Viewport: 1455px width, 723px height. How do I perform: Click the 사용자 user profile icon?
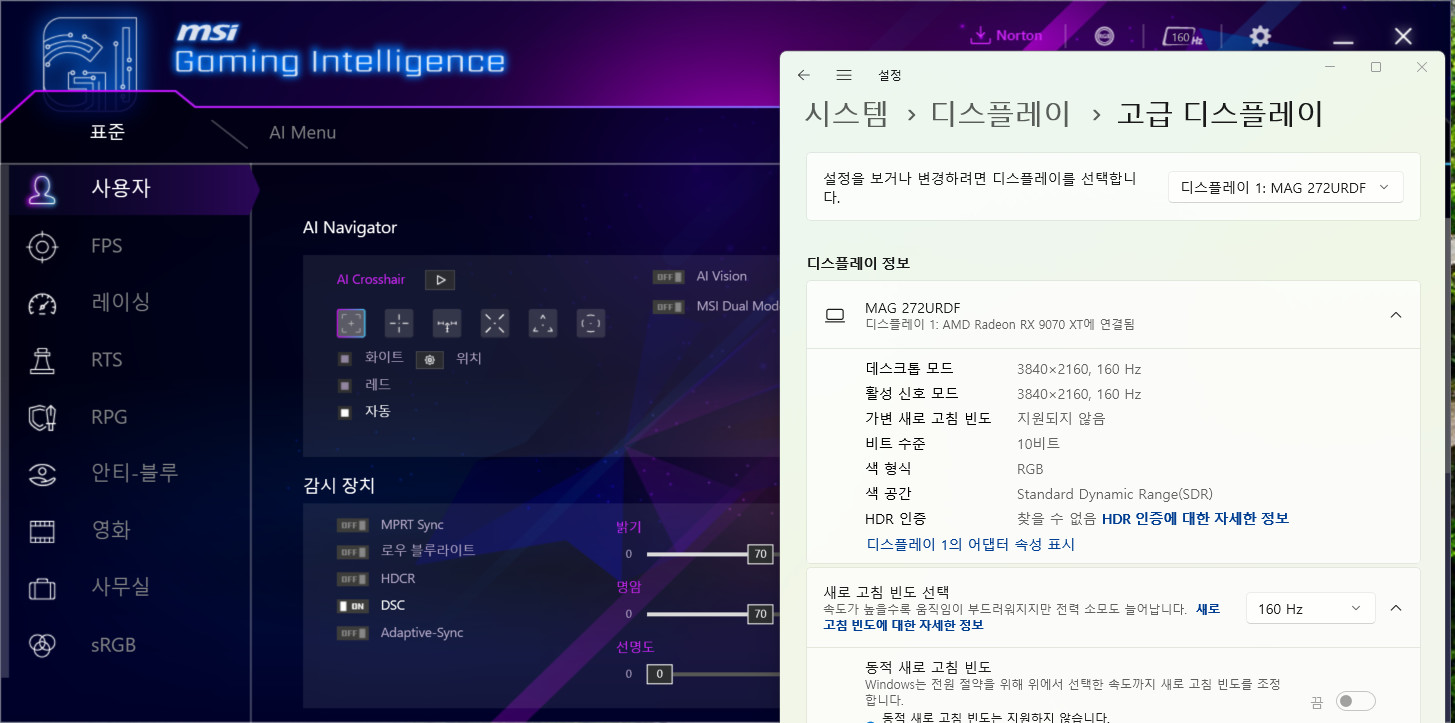pos(42,189)
